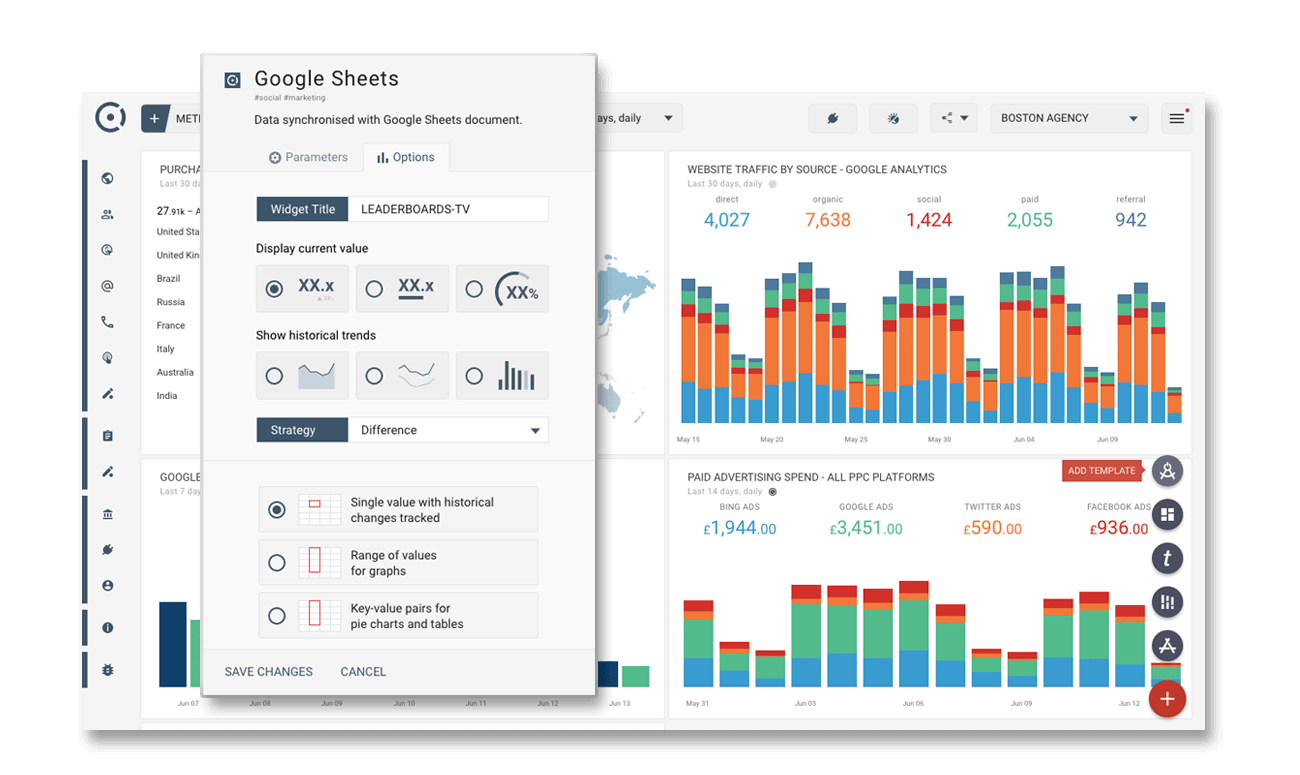The image size is (1300, 775).
Task: Click the Add Template compass floating button
Action: tap(1167, 470)
